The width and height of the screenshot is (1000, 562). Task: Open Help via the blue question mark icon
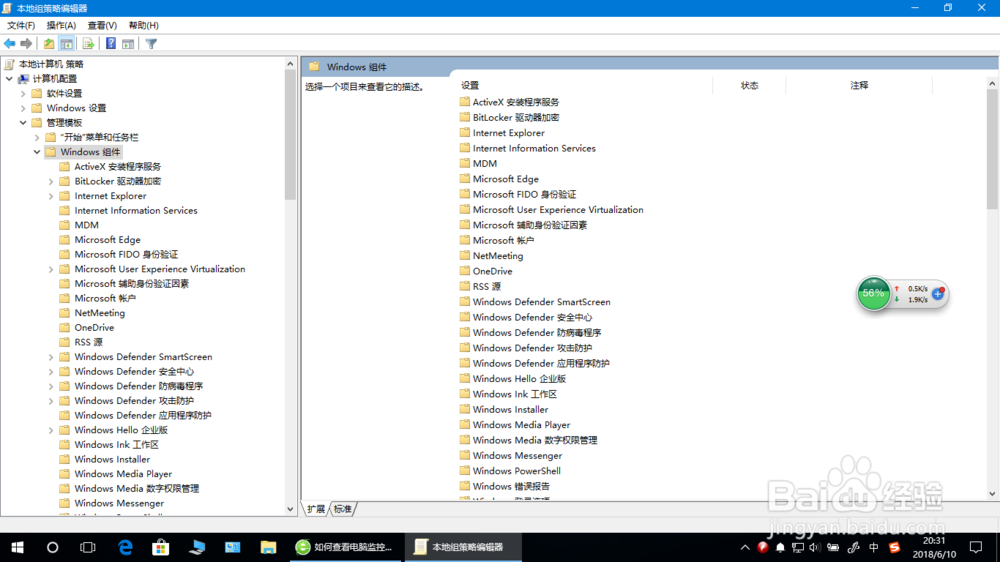click(x=111, y=43)
